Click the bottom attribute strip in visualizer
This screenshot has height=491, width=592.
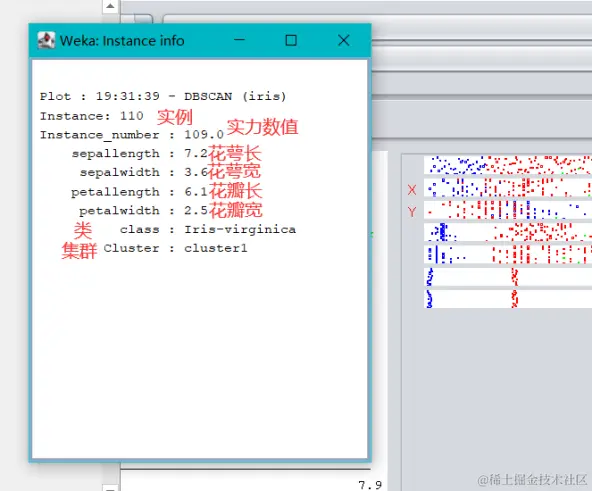click(x=508, y=299)
